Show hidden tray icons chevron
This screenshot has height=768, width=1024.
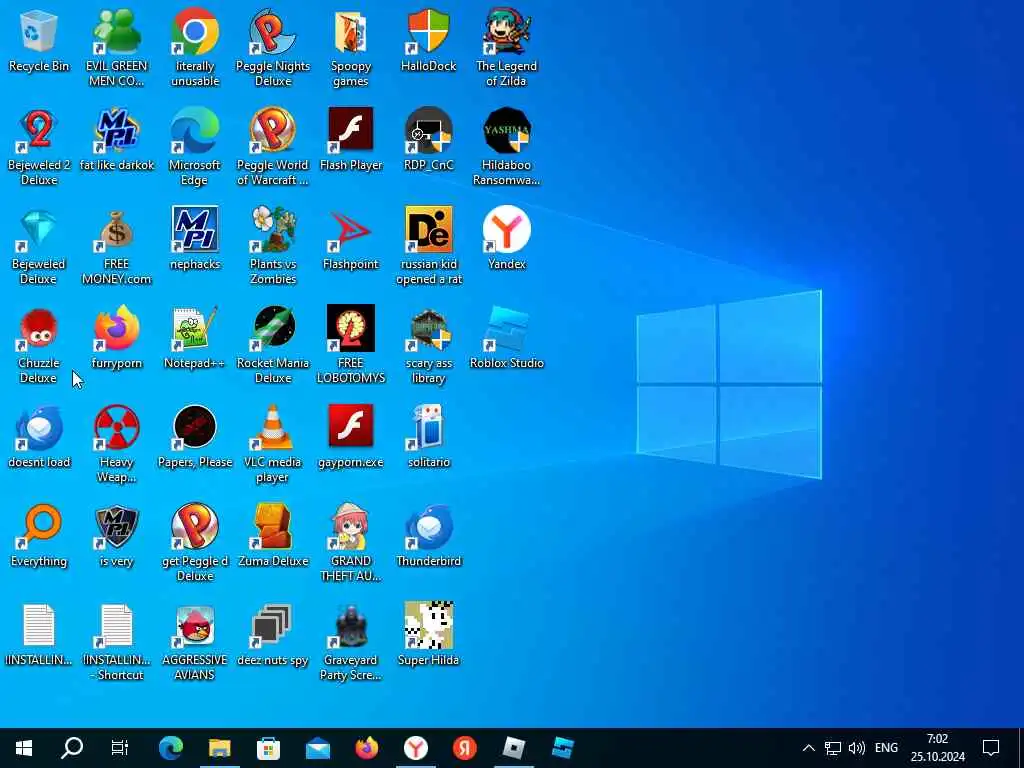click(x=808, y=748)
